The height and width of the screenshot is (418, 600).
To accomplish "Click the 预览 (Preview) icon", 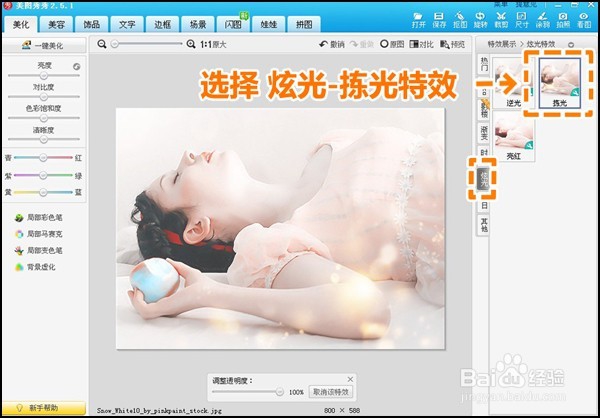I will tap(453, 44).
